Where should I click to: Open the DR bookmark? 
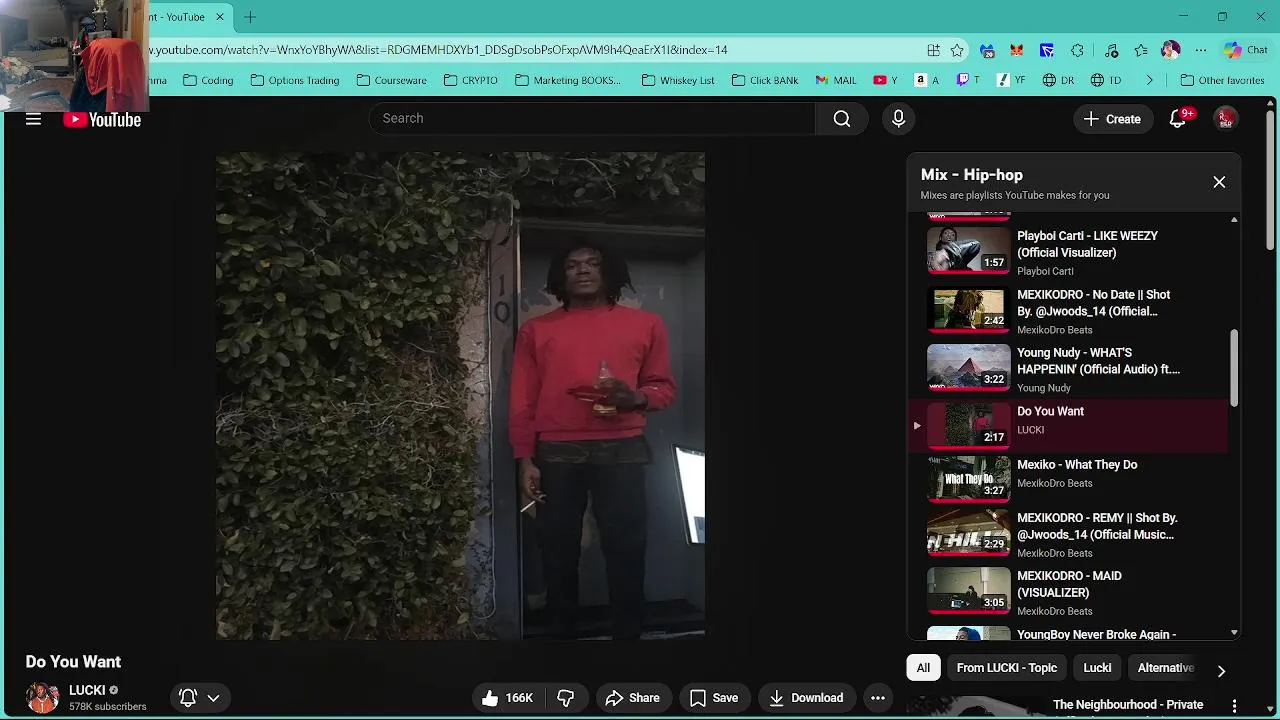click(x=1058, y=80)
